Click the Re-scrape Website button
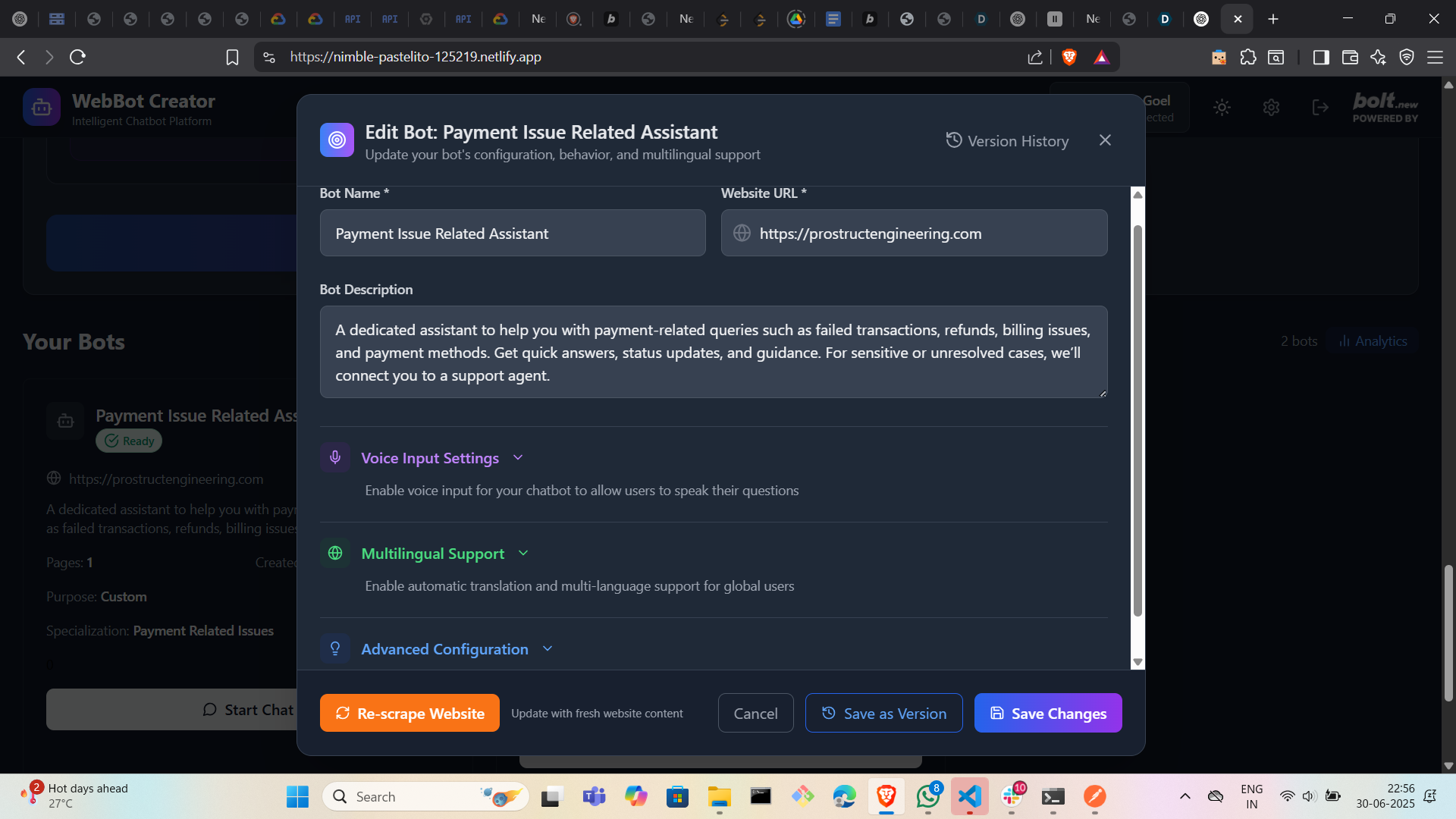1456x819 pixels. point(409,713)
